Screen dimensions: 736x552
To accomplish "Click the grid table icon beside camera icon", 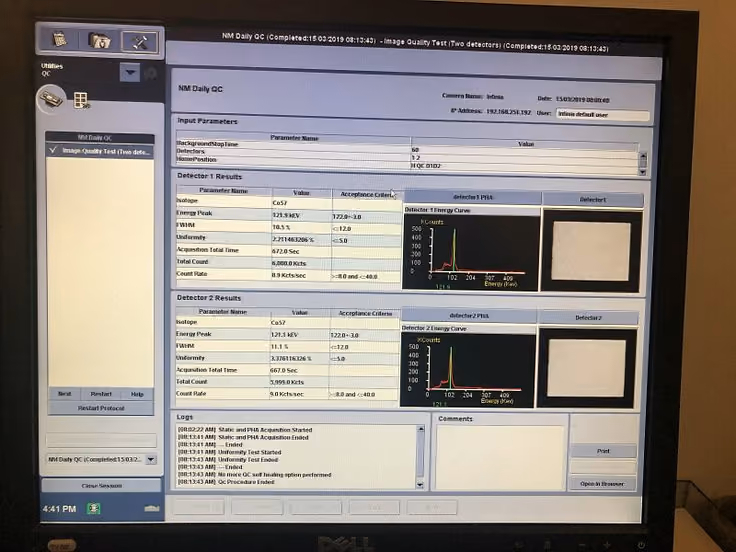I will pos(81,100).
